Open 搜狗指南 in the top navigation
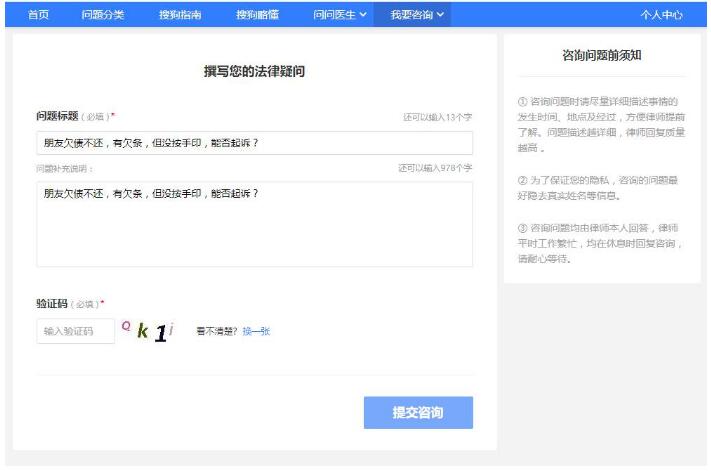The width and height of the screenshot is (711, 473). (180, 15)
